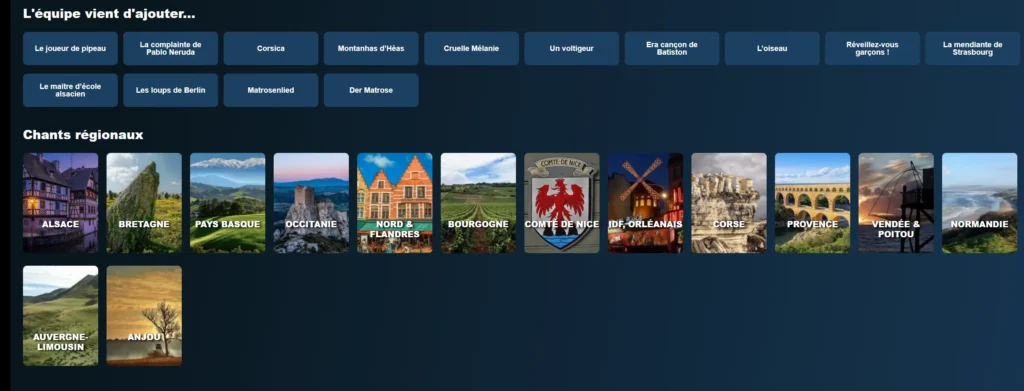Click Les loups de Berlin button

point(170,90)
